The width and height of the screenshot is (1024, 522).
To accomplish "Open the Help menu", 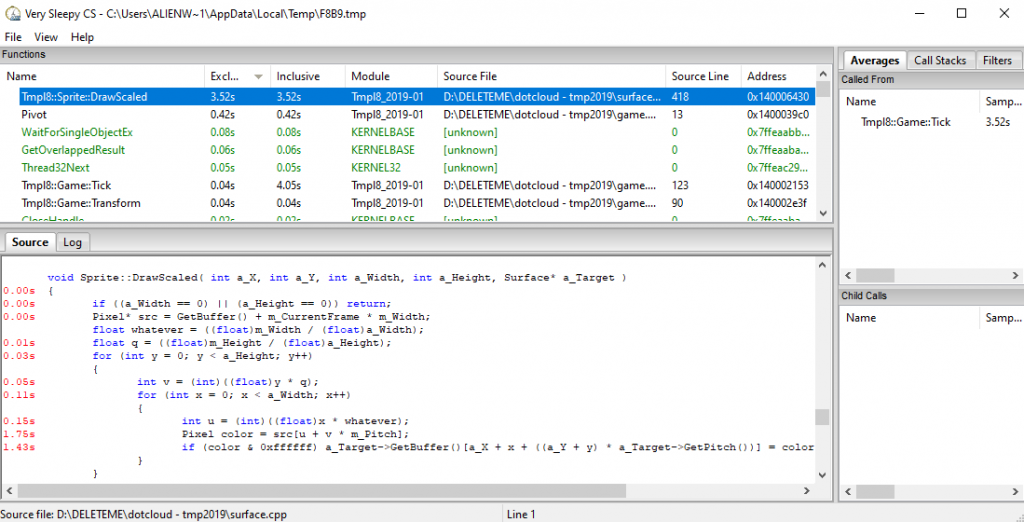I will coord(82,37).
